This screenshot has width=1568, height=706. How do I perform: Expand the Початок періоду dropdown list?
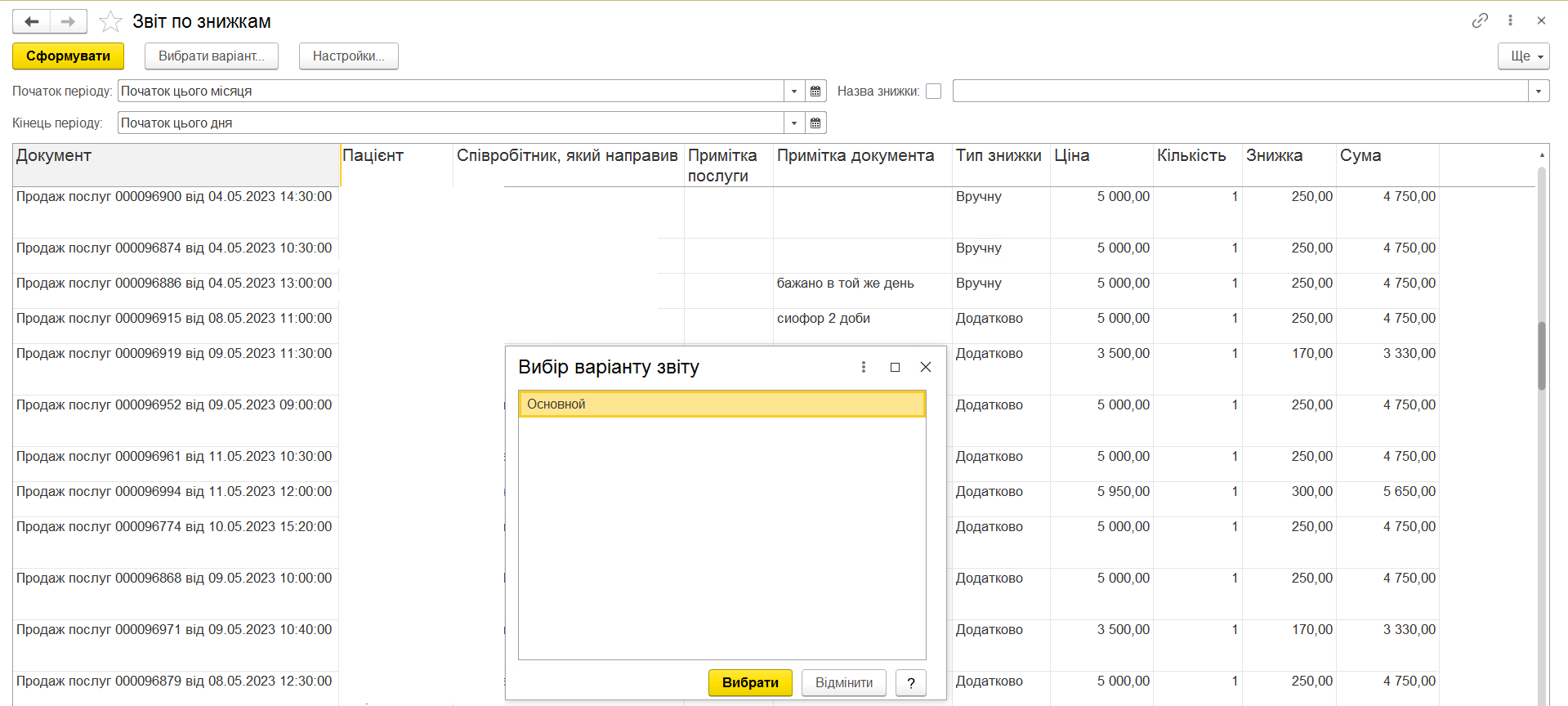(x=794, y=91)
